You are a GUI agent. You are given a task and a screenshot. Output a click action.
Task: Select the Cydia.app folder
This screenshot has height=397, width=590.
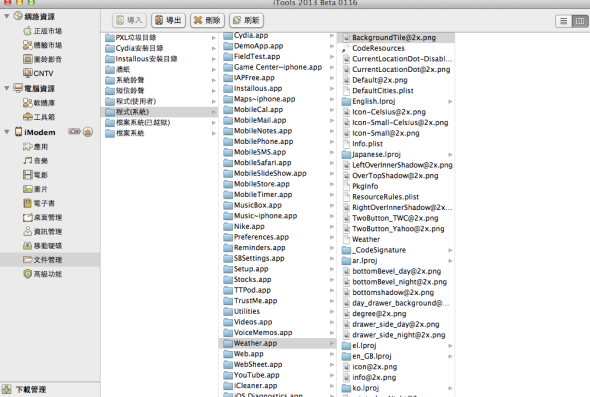(277, 35)
